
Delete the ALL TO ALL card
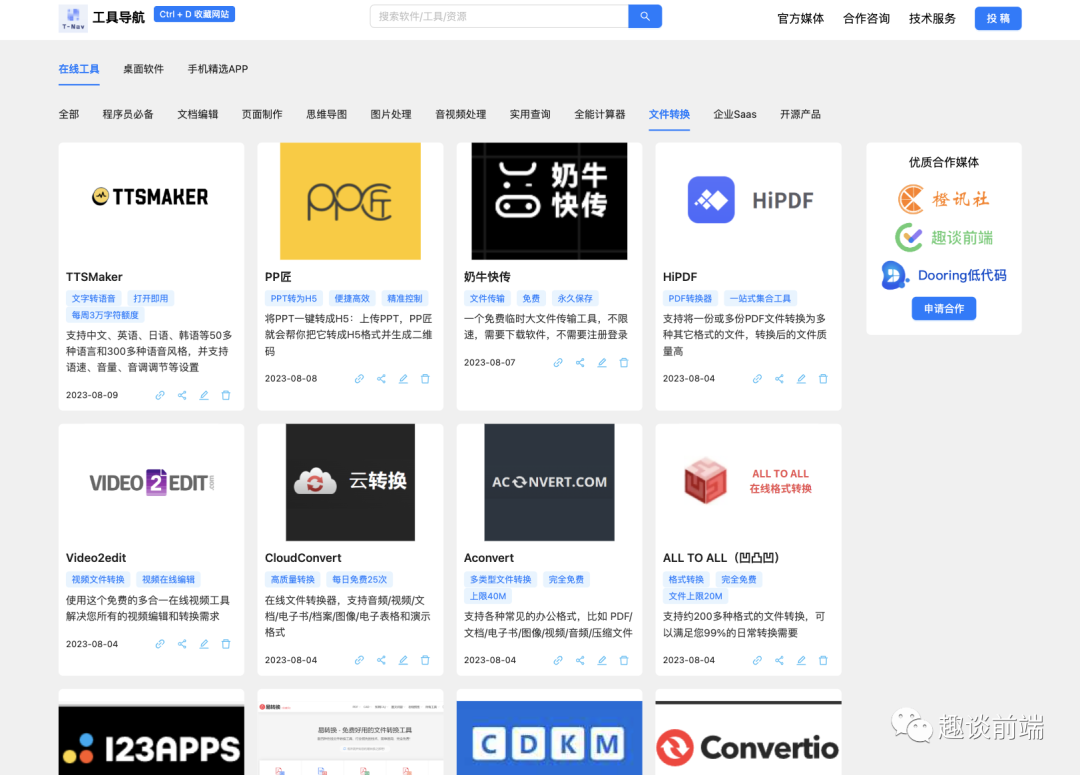(823, 660)
